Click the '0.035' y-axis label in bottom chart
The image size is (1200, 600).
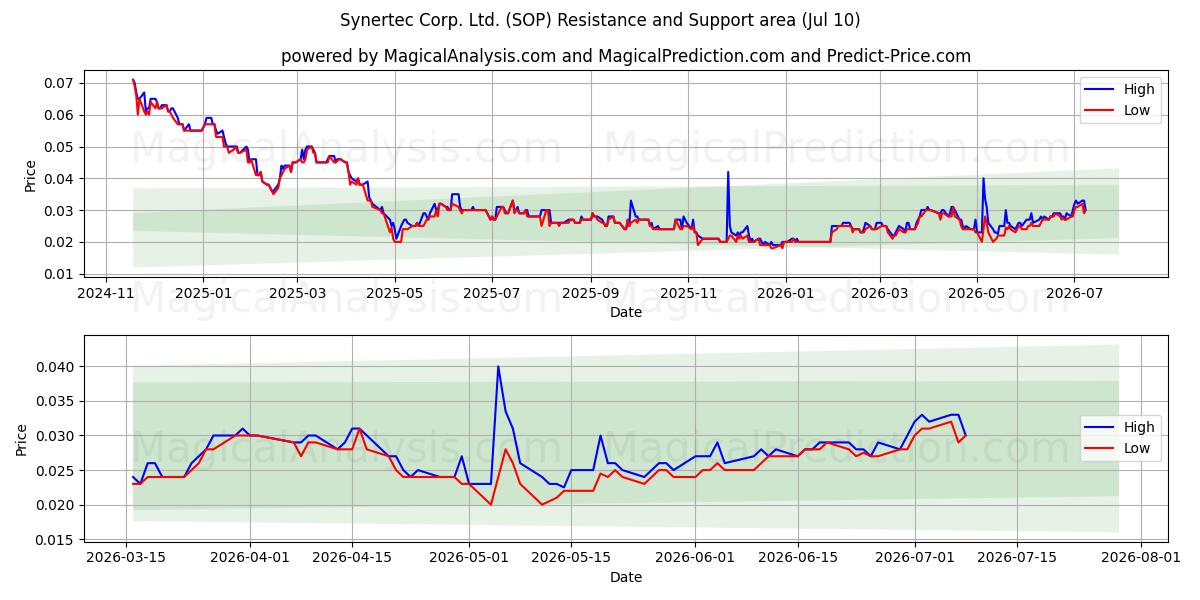coord(57,401)
